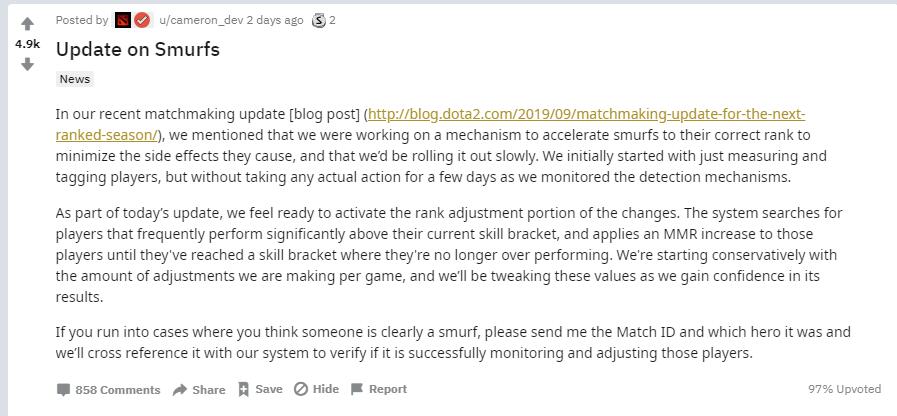
Task: Upvote the Update on Smurfs post
Action: (x=27, y=24)
